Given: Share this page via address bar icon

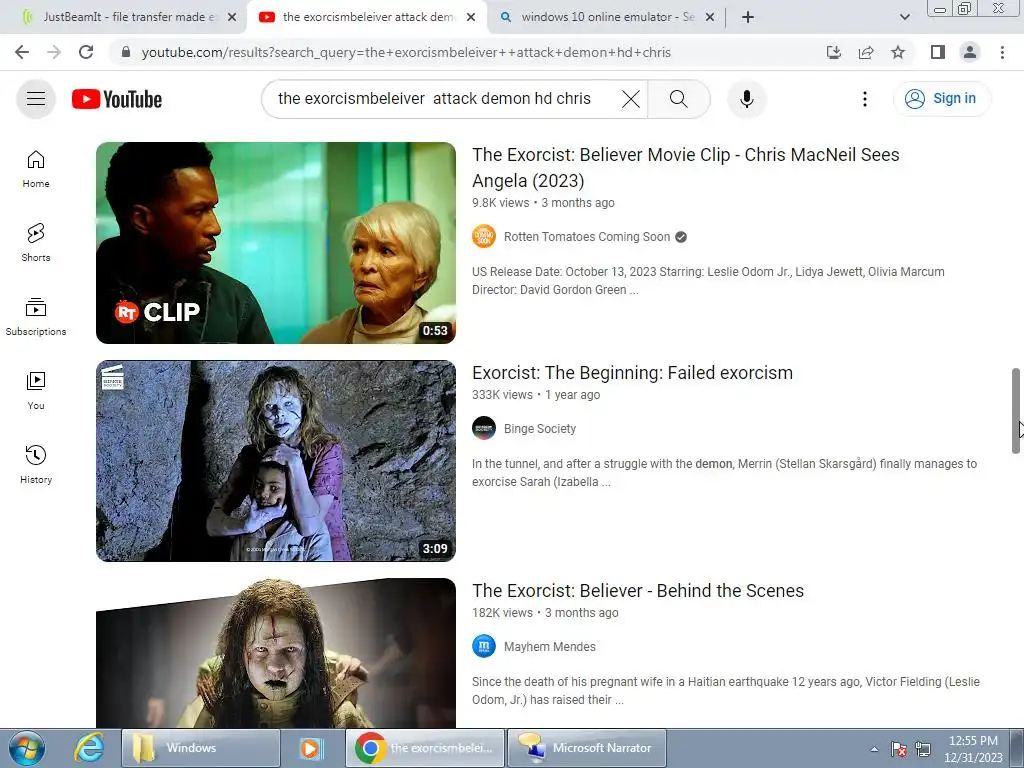Looking at the screenshot, I should 866,52.
